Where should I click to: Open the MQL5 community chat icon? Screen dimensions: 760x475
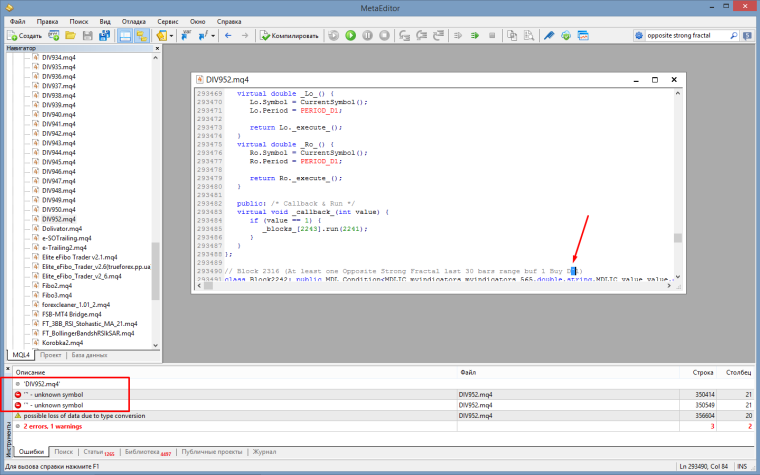[x=747, y=35]
